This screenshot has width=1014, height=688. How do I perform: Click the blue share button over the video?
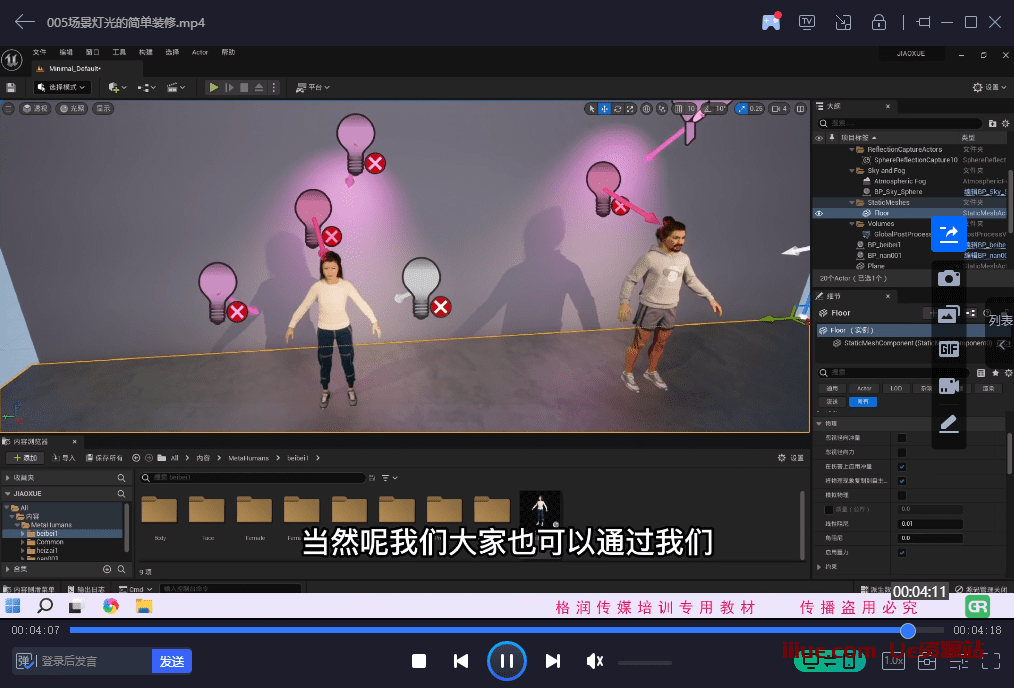tap(948, 233)
